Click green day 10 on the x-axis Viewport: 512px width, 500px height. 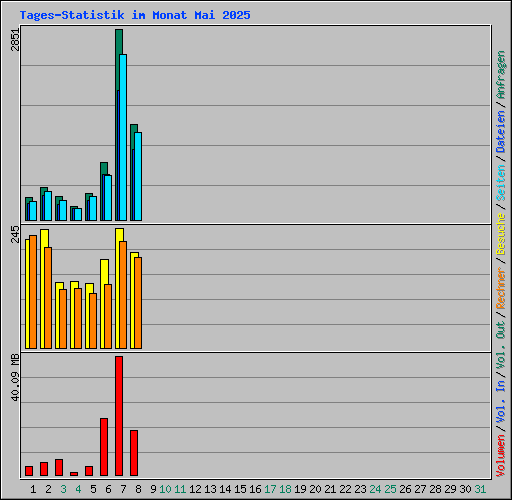[165, 489]
